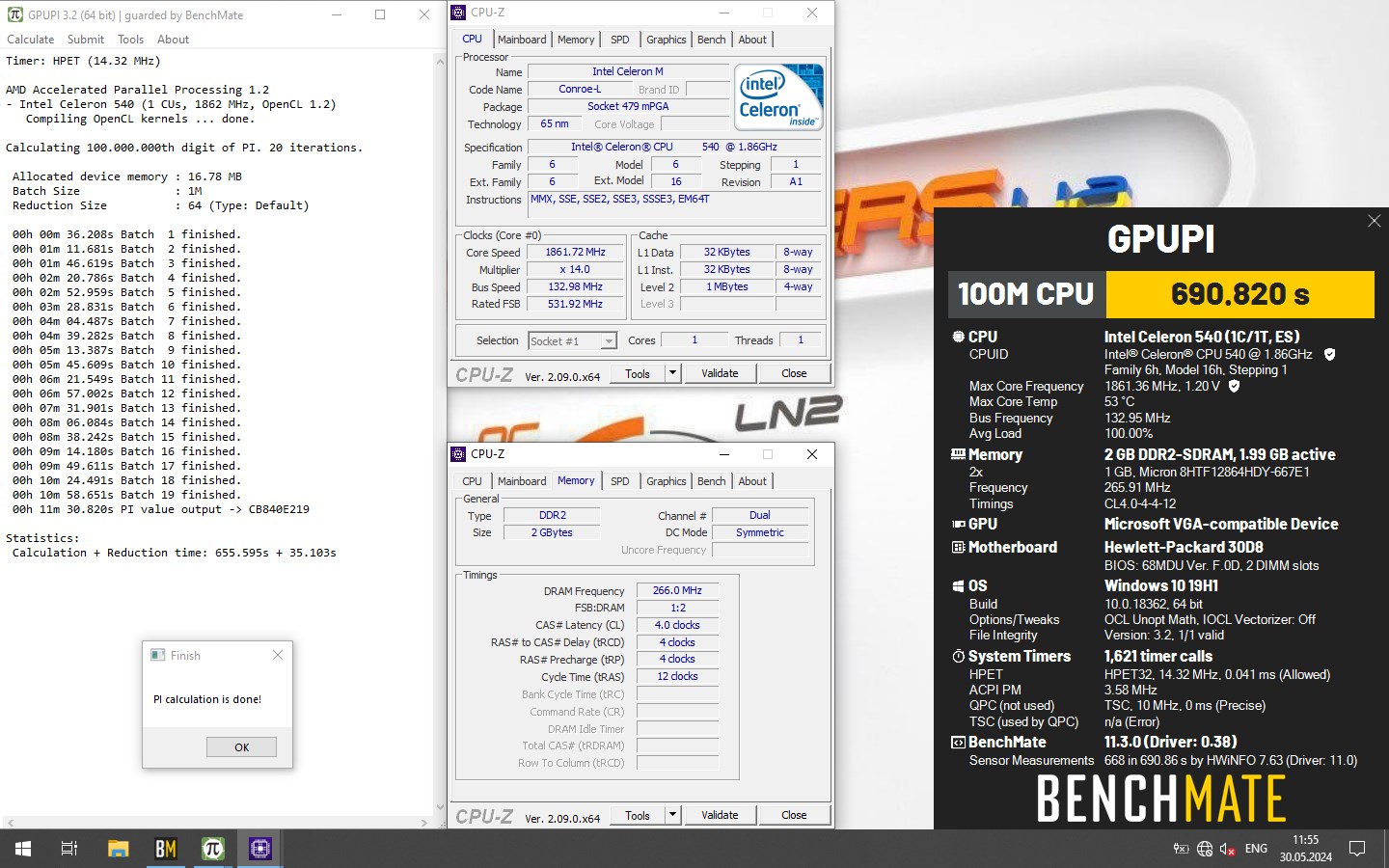1389x868 pixels.
Task: Click Tools button in lower CPU-Z window
Action: point(638,815)
